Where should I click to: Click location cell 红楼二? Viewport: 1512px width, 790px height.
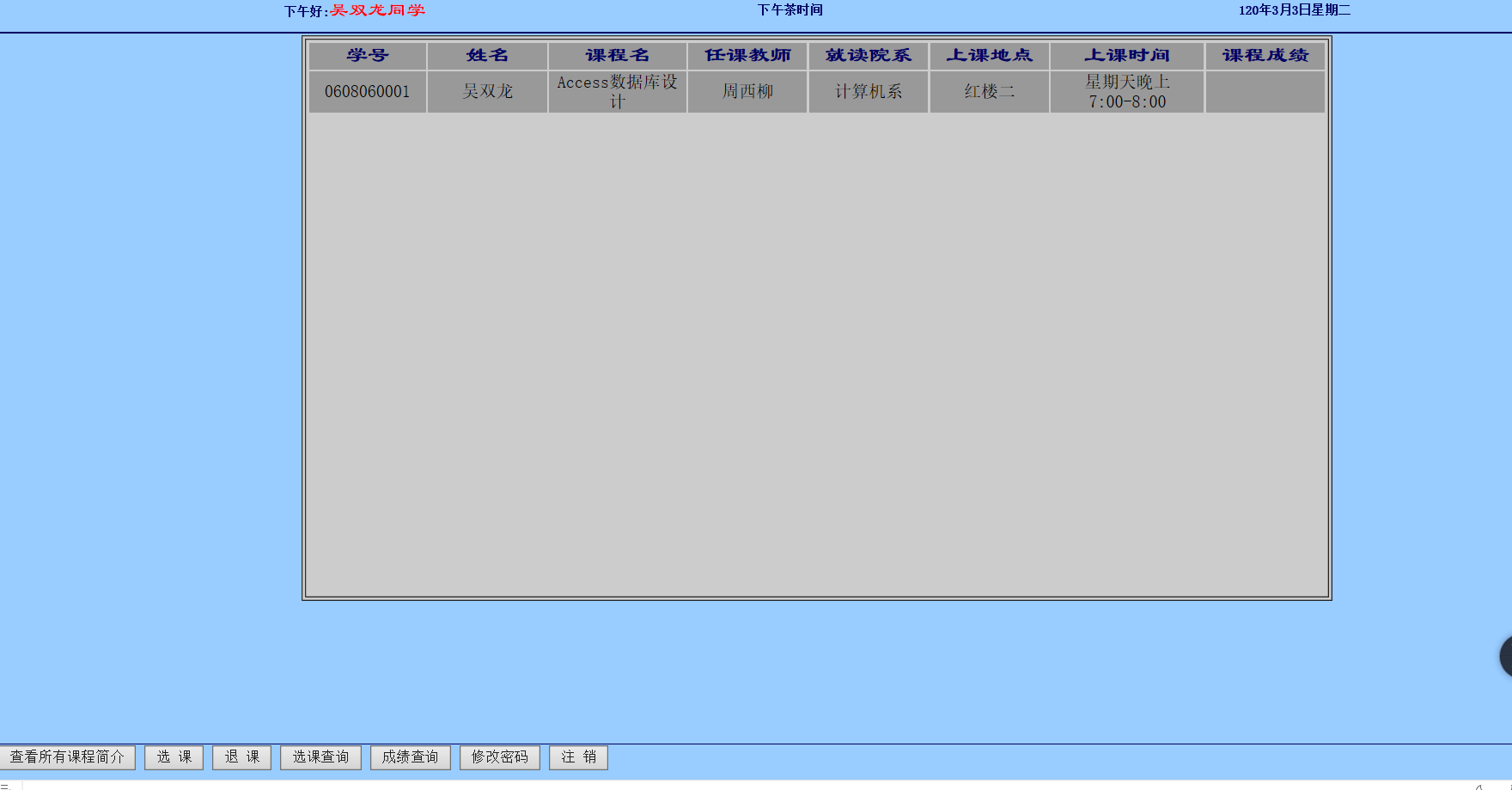pos(990,92)
